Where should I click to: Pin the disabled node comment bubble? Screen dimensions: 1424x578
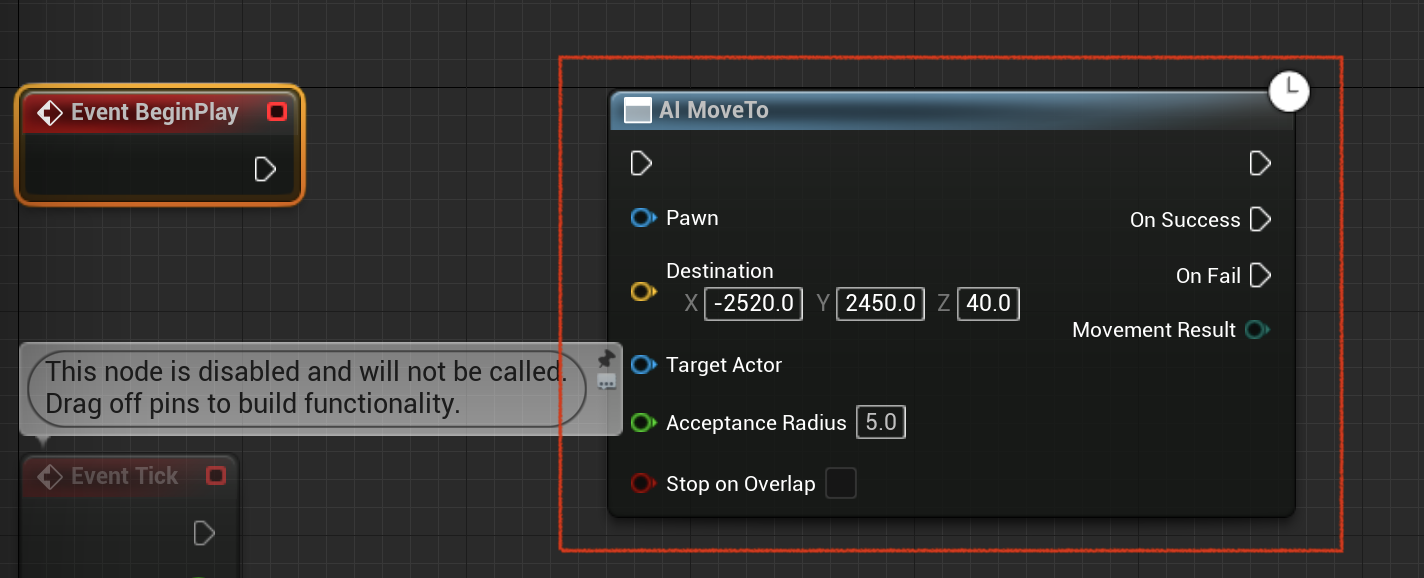click(606, 358)
